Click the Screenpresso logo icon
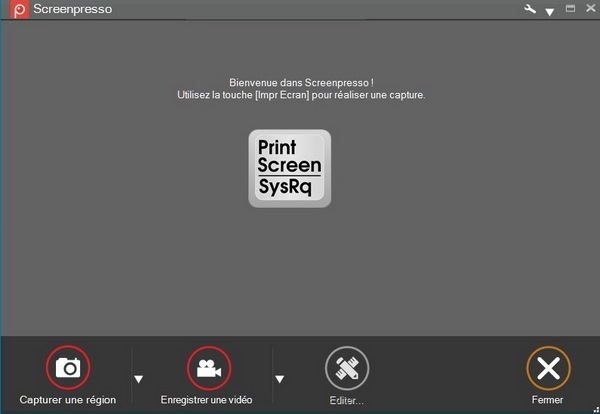 19,9
